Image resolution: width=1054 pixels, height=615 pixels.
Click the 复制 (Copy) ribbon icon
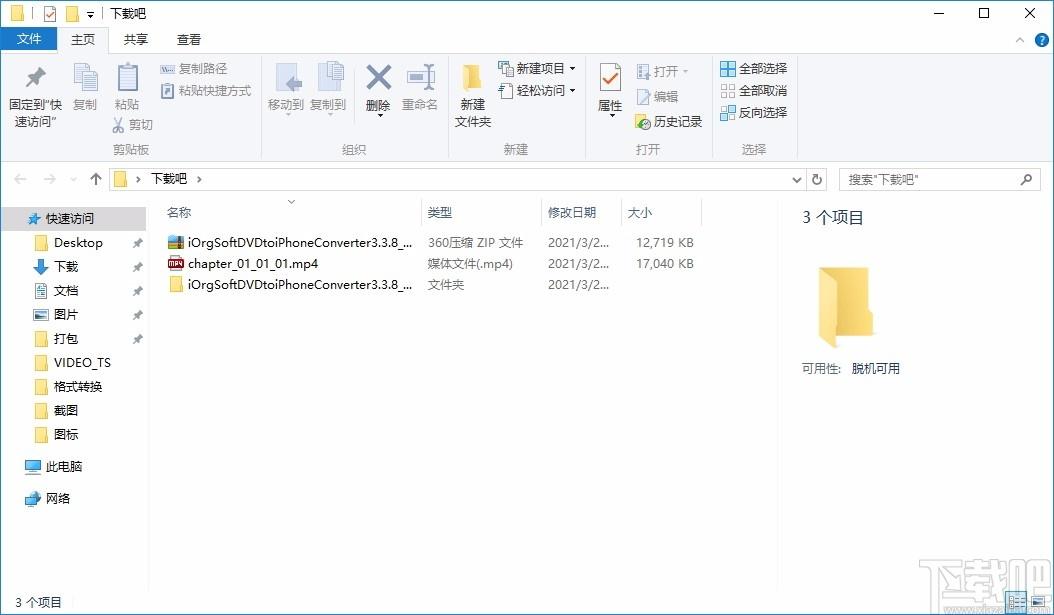[85, 79]
